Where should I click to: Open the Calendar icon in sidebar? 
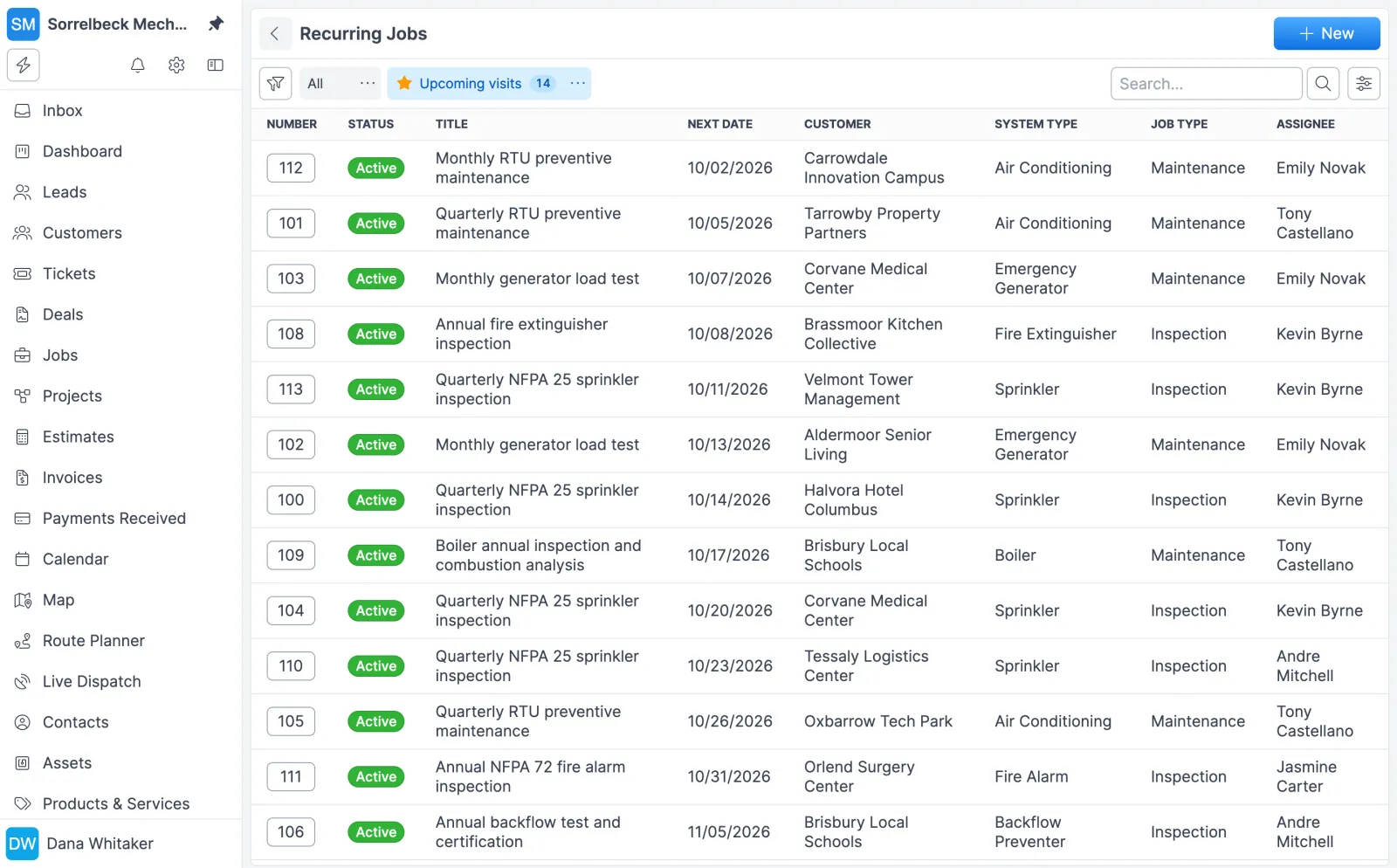click(23, 560)
